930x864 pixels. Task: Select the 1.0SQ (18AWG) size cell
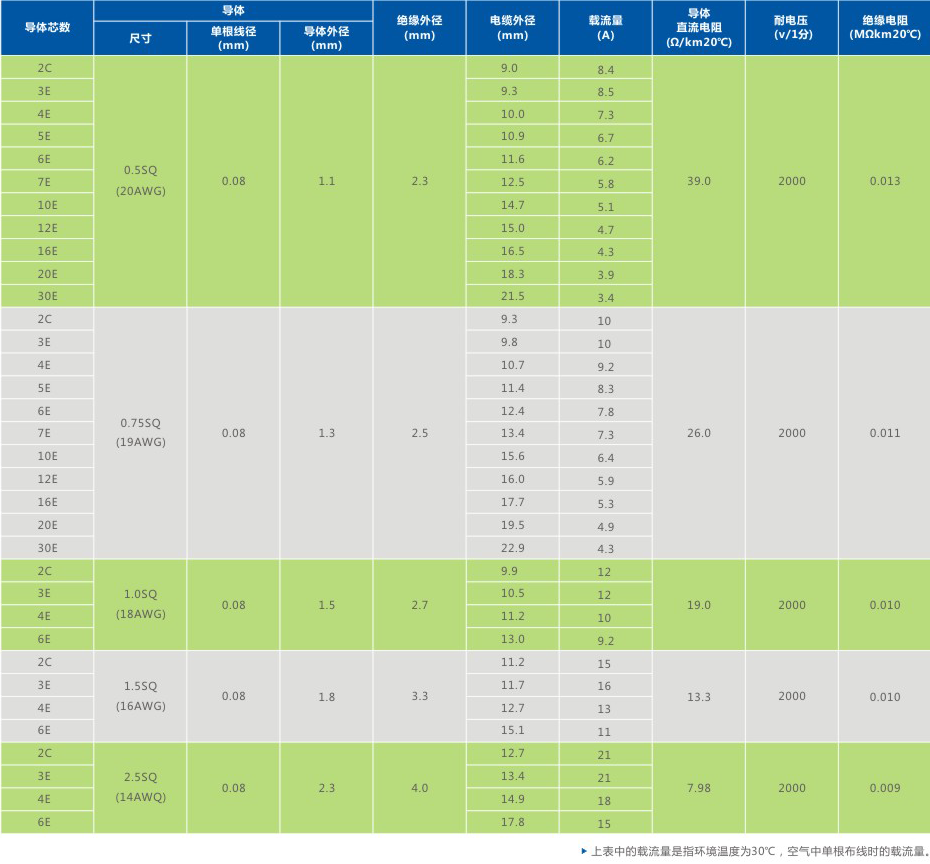point(141,604)
